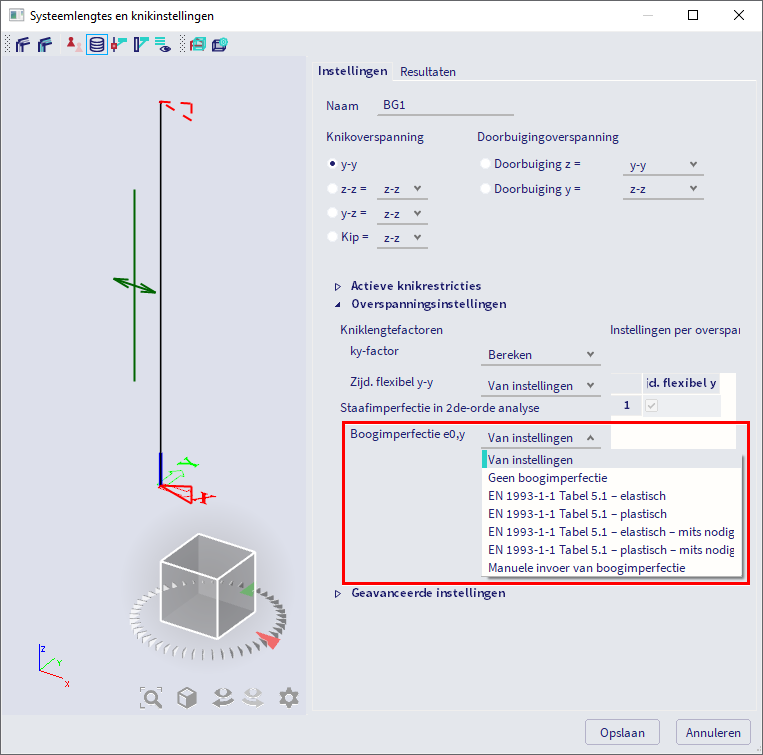Click the red persons toolbar icon
Image resolution: width=763 pixels, height=755 pixels.
tap(74, 45)
